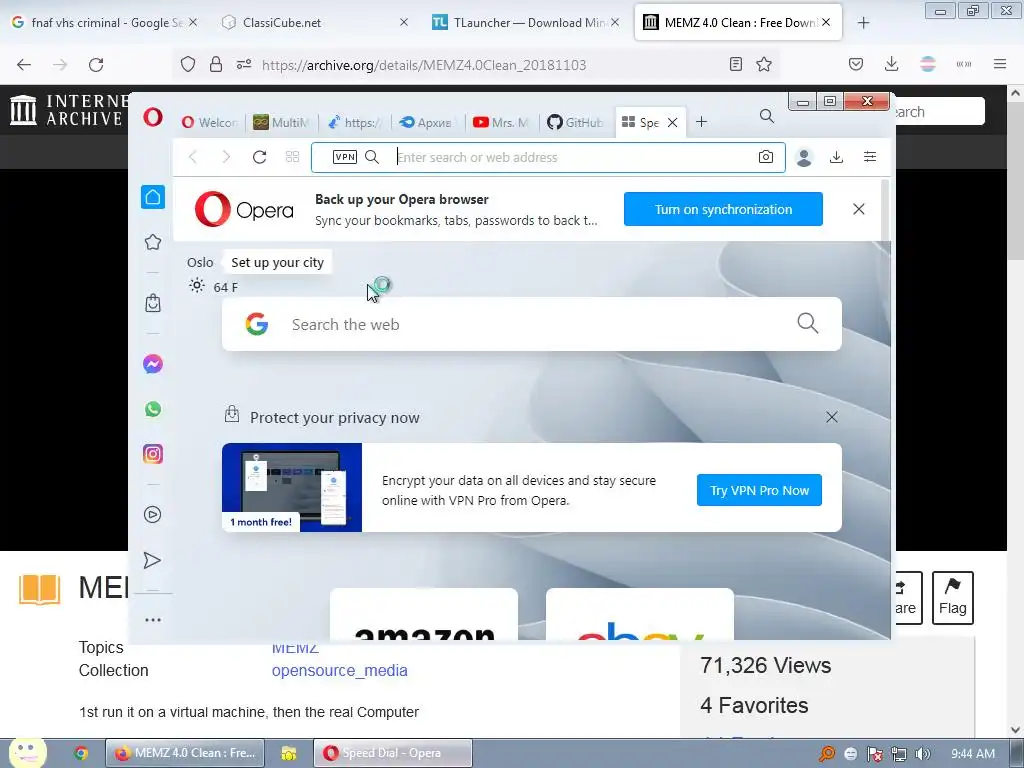Open new Firefox tab plus
Viewport: 1024px width, 768px height.
click(863, 23)
